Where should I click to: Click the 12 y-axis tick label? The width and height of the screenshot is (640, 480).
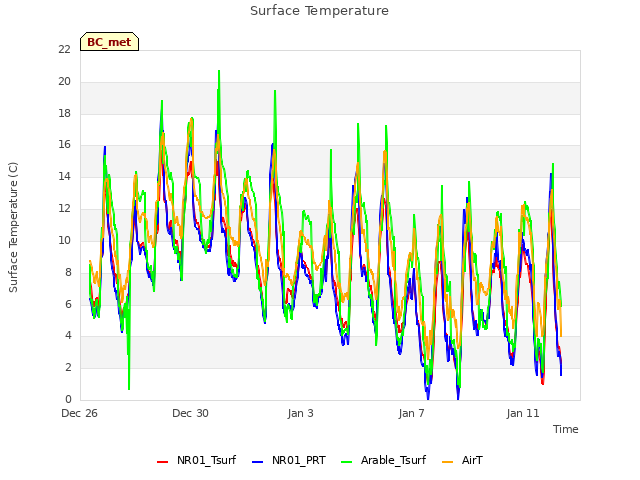[64, 208]
